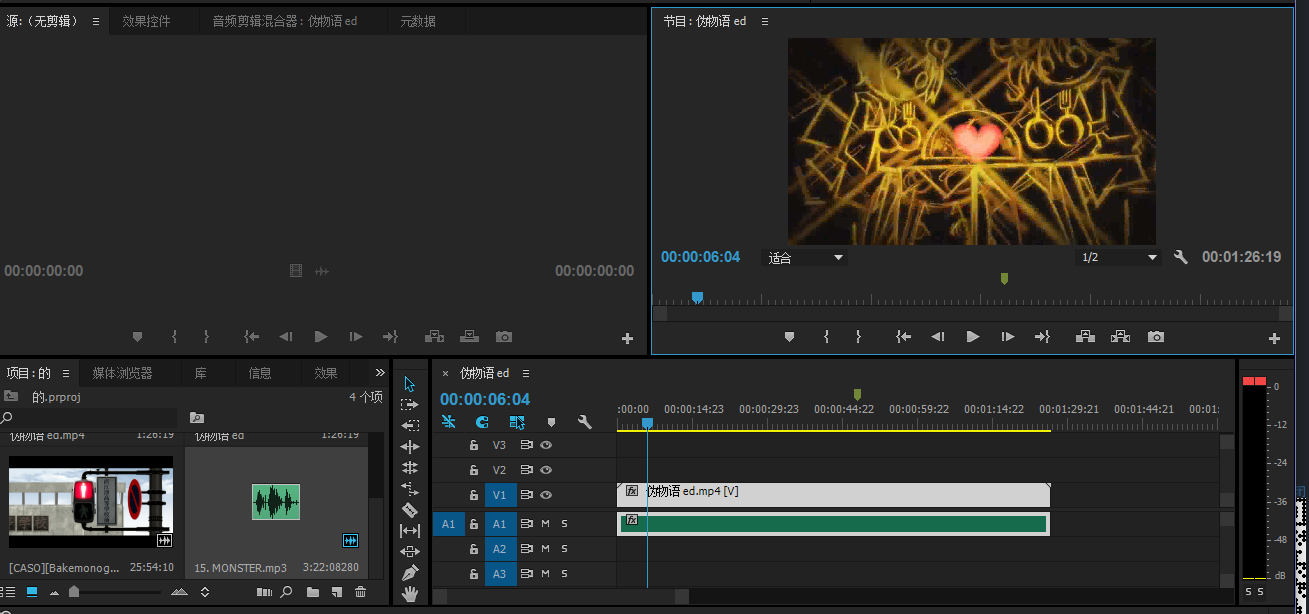Screen dimensions: 1309x614
Task: Open timeline display settings wrench
Action: 585,423
